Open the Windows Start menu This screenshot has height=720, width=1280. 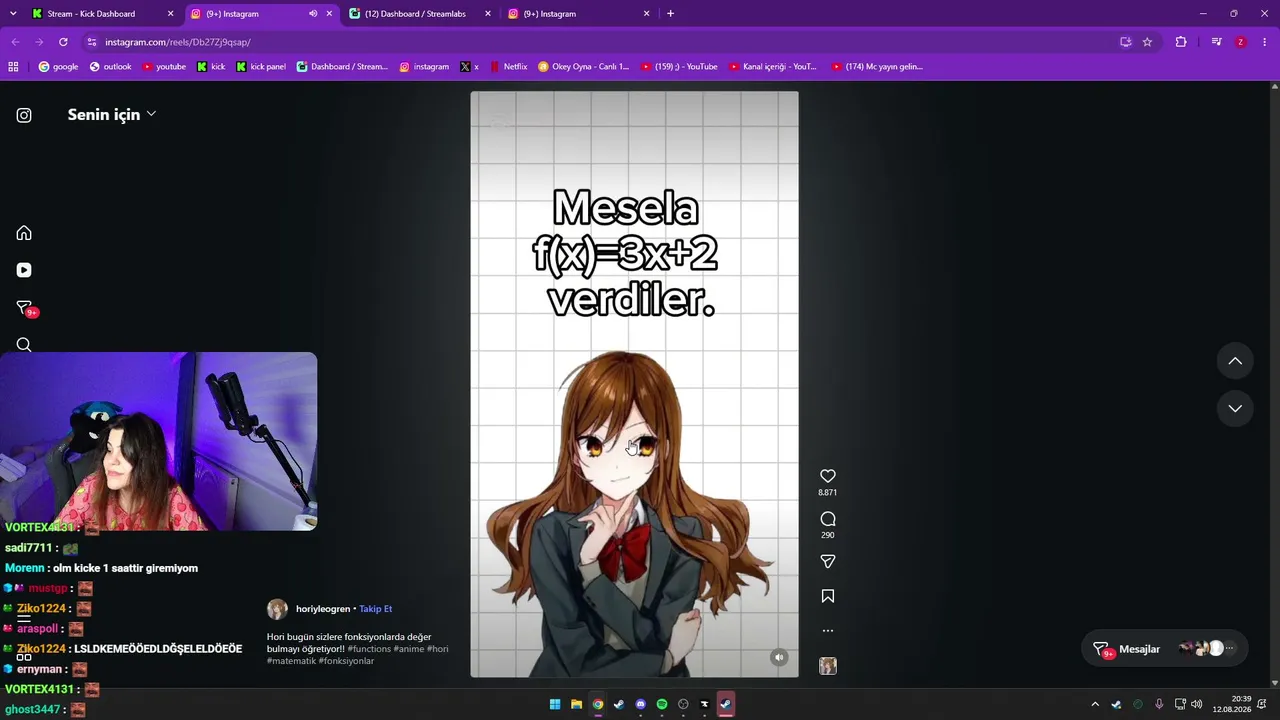(555, 704)
